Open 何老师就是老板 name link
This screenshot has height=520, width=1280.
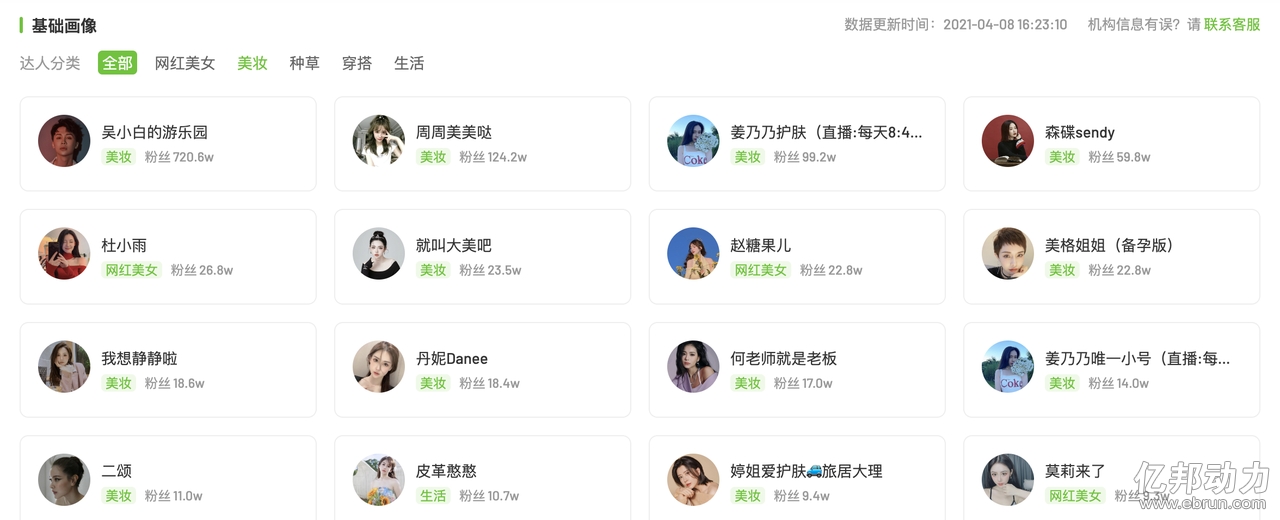coord(783,358)
